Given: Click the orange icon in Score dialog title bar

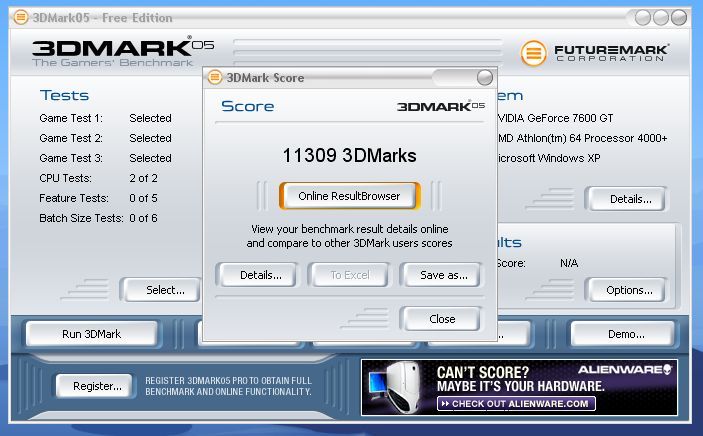Looking at the screenshot, I should tap(215, 78).
